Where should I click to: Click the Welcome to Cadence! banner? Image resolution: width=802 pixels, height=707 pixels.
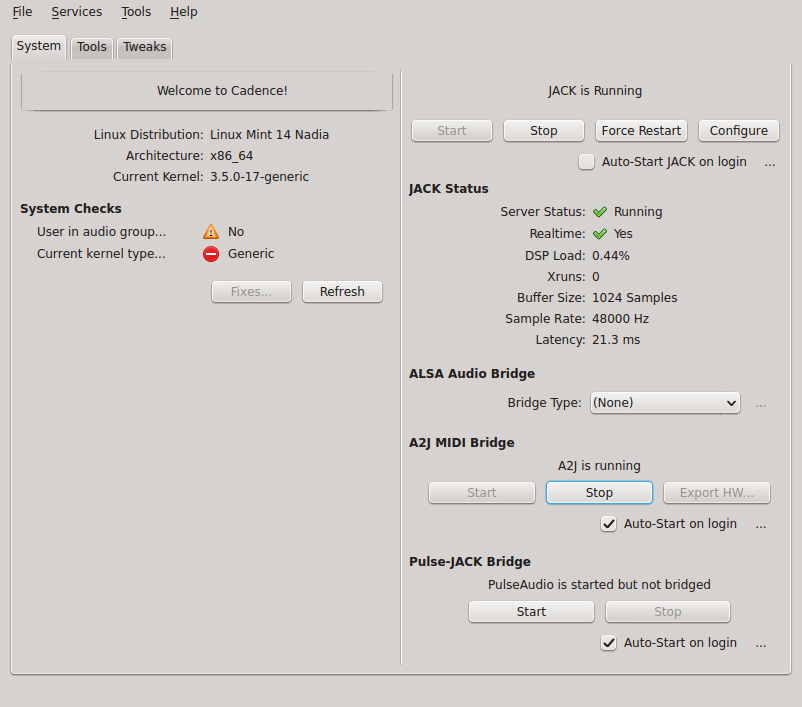click(207, 91)
